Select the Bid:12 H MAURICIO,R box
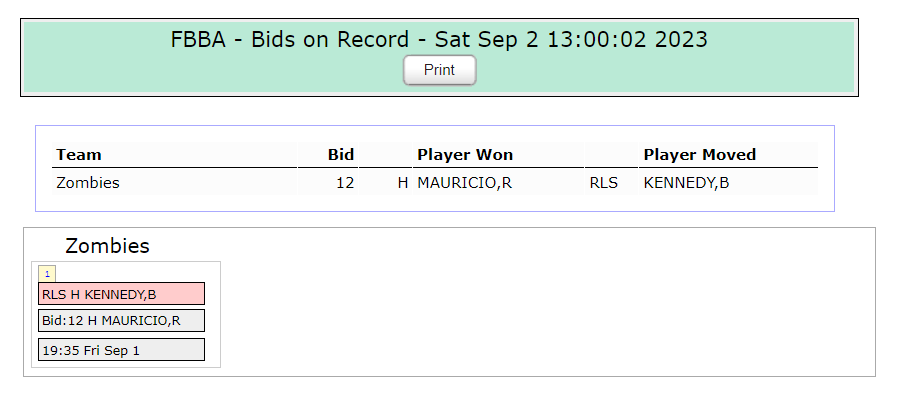The image size is (908, 412). coord(121,320)
